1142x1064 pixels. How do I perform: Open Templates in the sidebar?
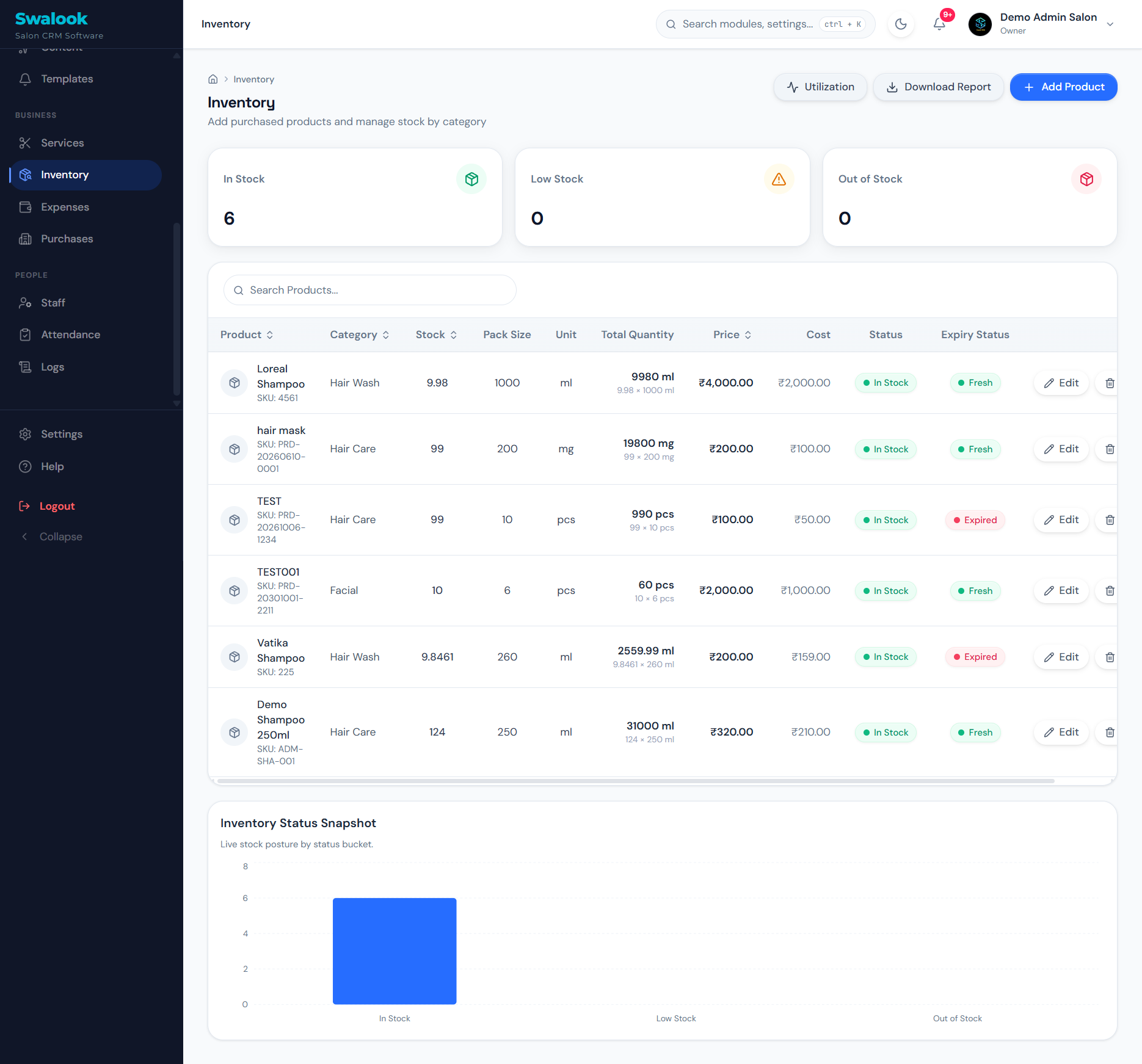pyautogui.click(x=85, y=79)
